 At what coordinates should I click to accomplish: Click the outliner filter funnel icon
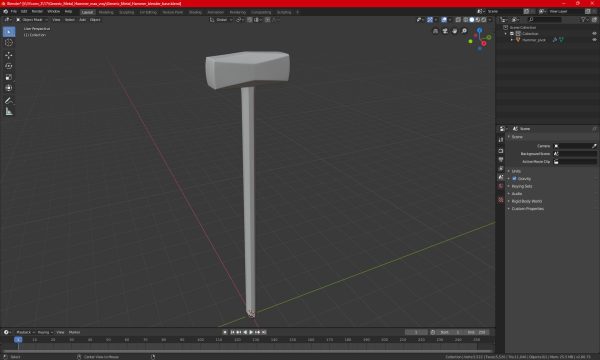click(x=583, y=20)
